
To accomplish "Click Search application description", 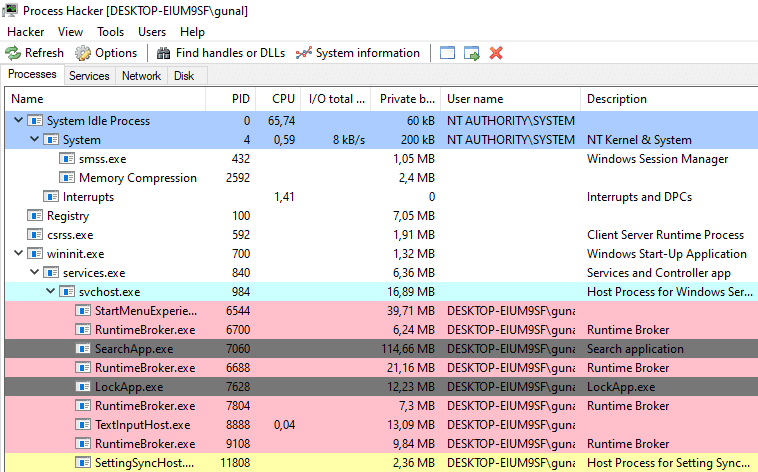I will pos(635,349).
